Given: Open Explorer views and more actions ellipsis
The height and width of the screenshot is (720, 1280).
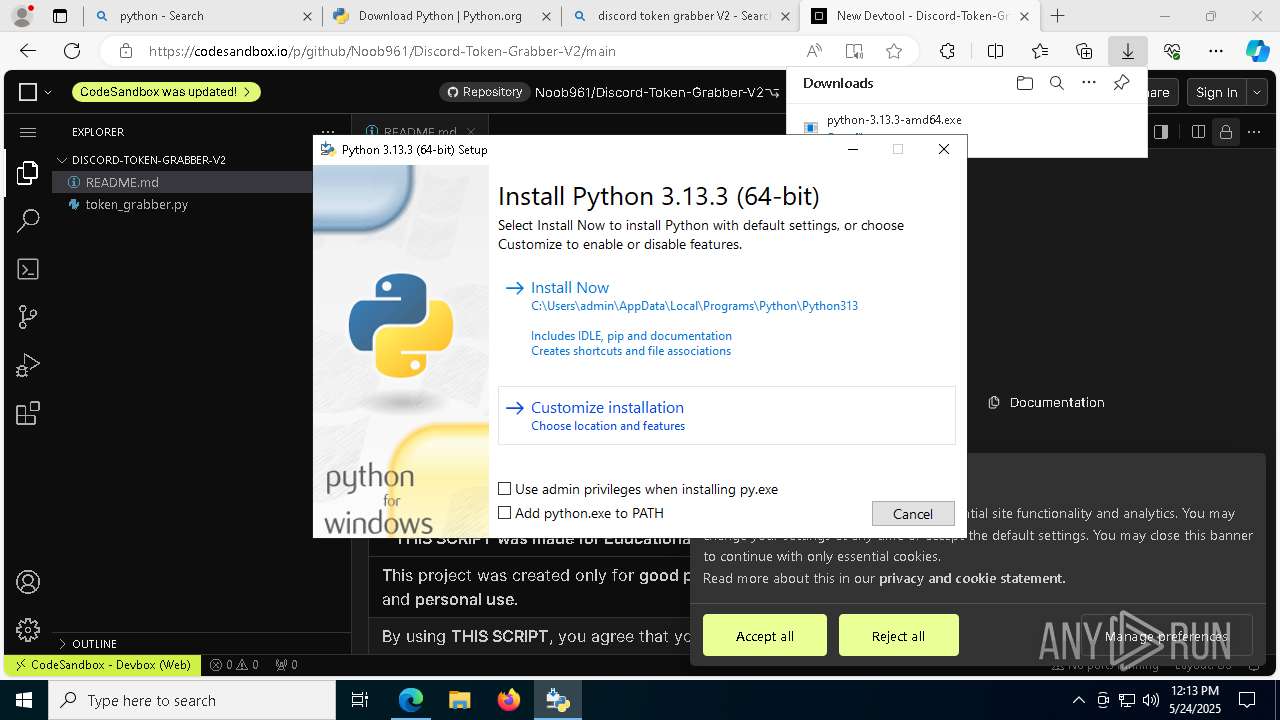Looking at the screenshot, I should (x=327, y=132).
